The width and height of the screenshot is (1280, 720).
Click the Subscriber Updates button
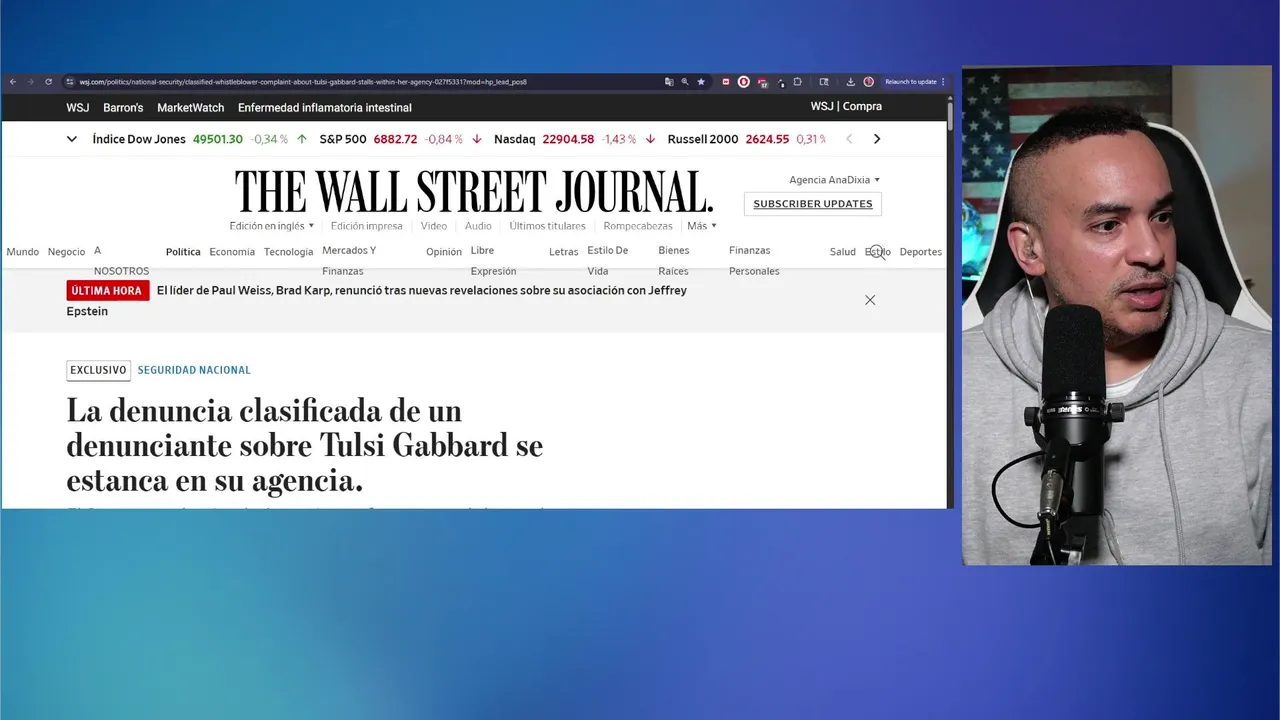[813, 204]
